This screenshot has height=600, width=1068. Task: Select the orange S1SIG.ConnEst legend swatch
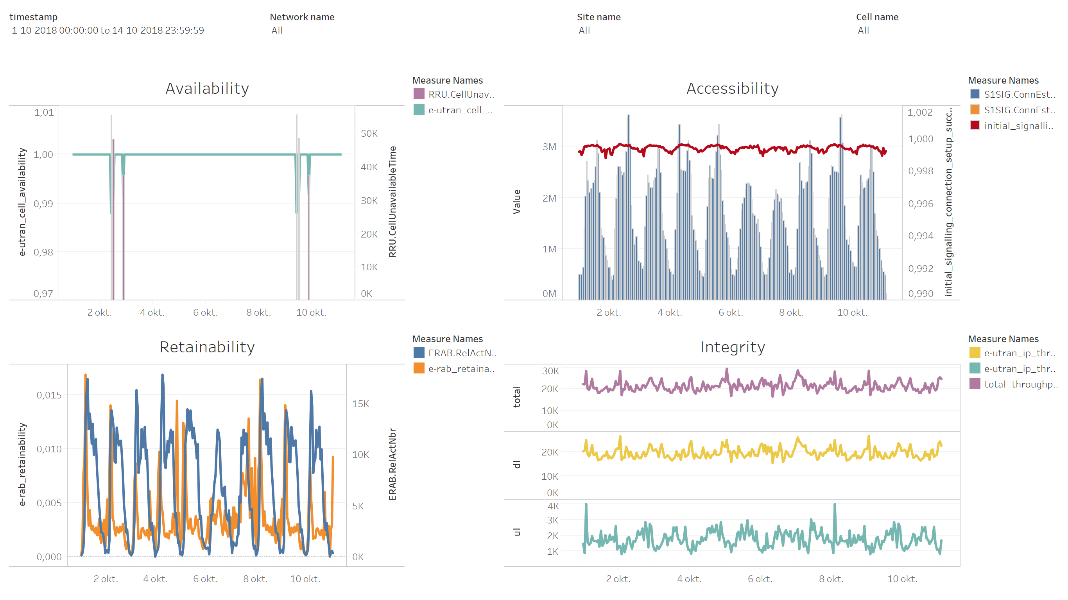click(x=975, y=110)
